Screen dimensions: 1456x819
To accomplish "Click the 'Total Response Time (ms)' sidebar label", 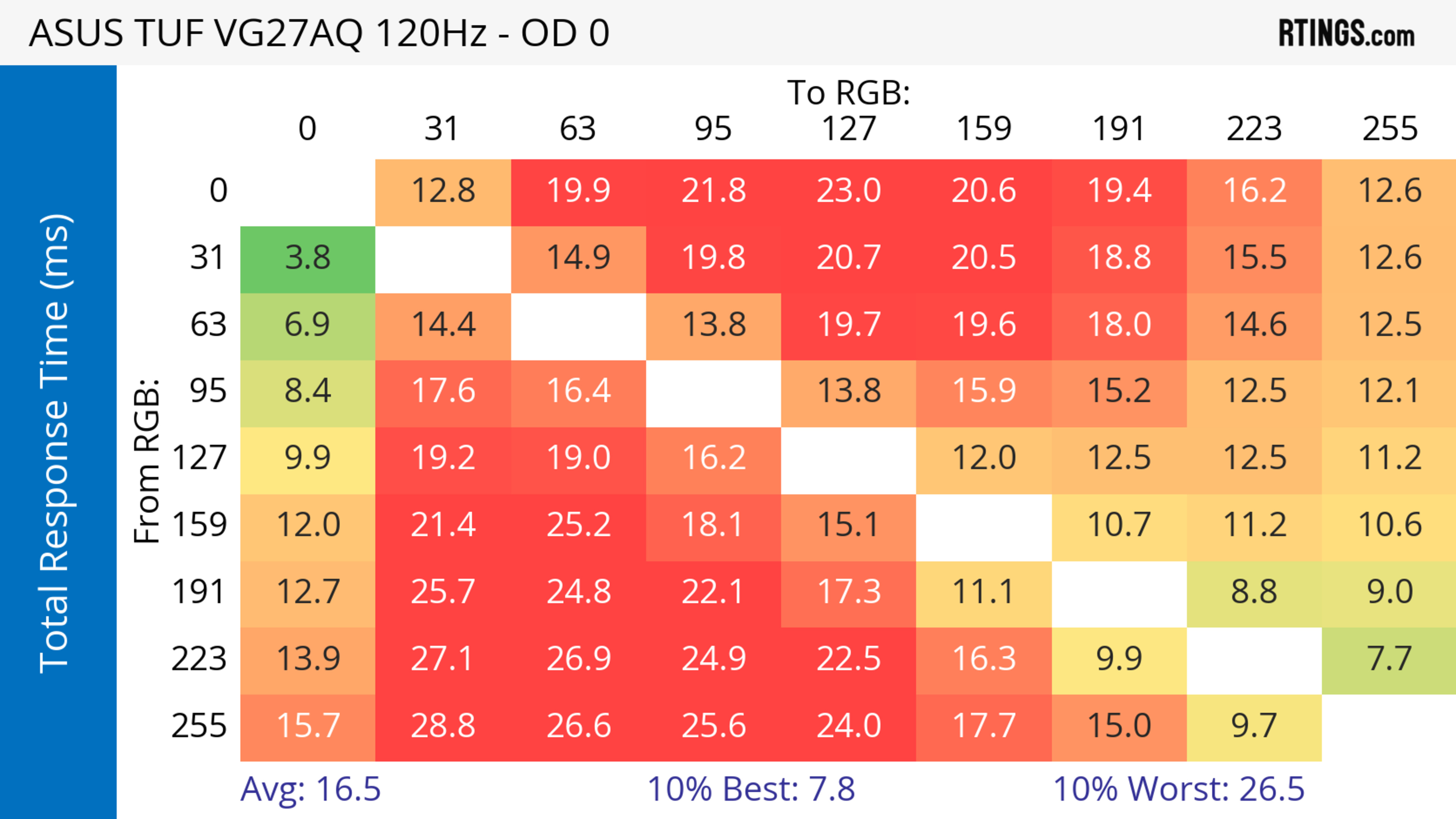I will tap(55, 443).
